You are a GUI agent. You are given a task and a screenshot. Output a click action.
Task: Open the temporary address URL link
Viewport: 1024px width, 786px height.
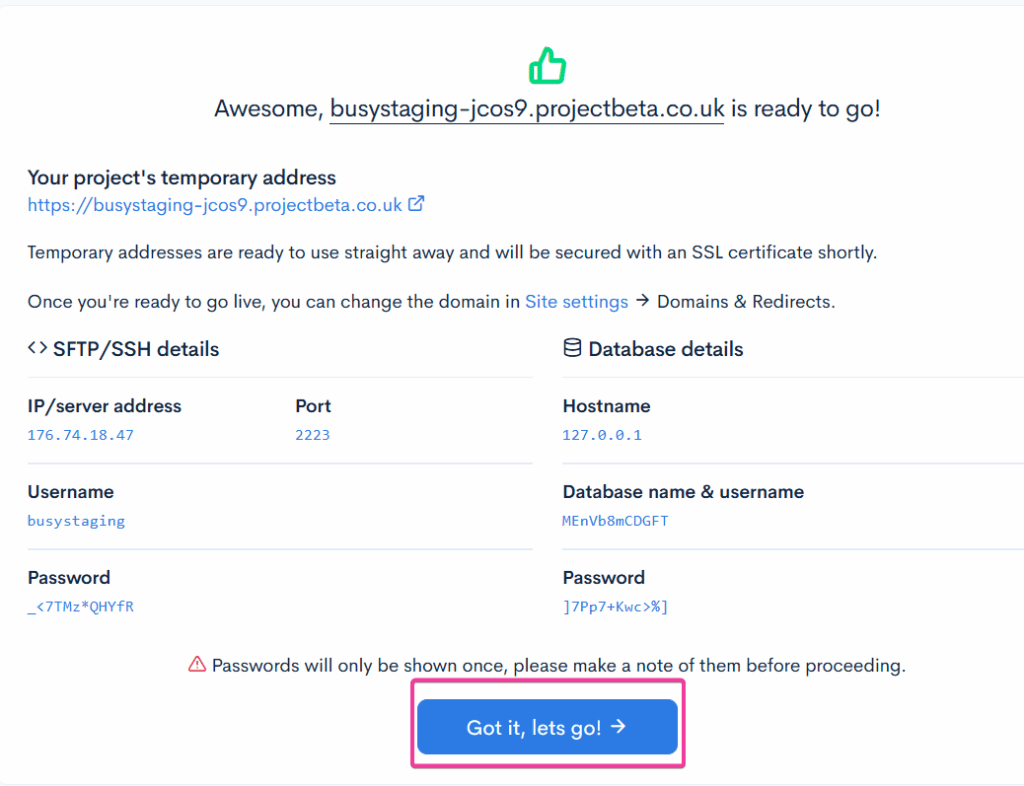coord(214,205)
